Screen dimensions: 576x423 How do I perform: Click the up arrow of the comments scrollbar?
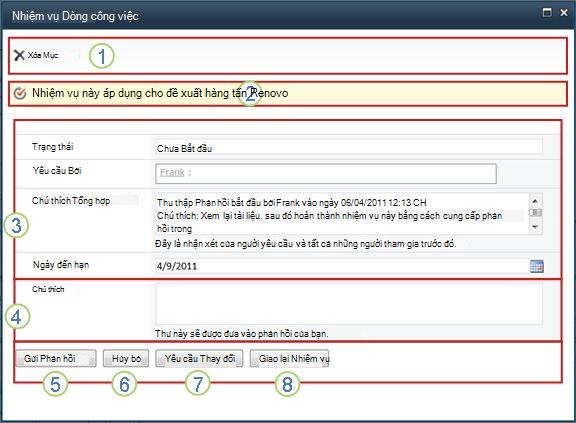click(x=535, y=201)
